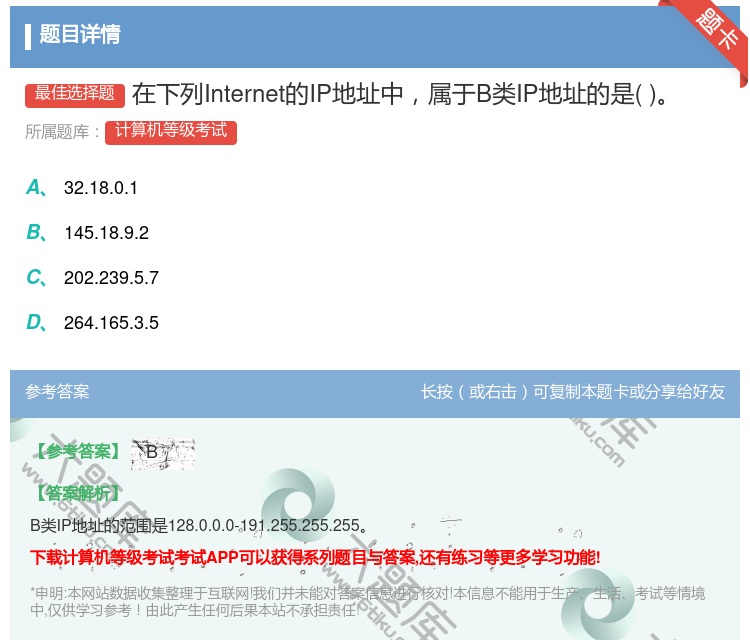
Task: Open the 计算机等级考试 question bank tag
Action: tap(171, 132)
